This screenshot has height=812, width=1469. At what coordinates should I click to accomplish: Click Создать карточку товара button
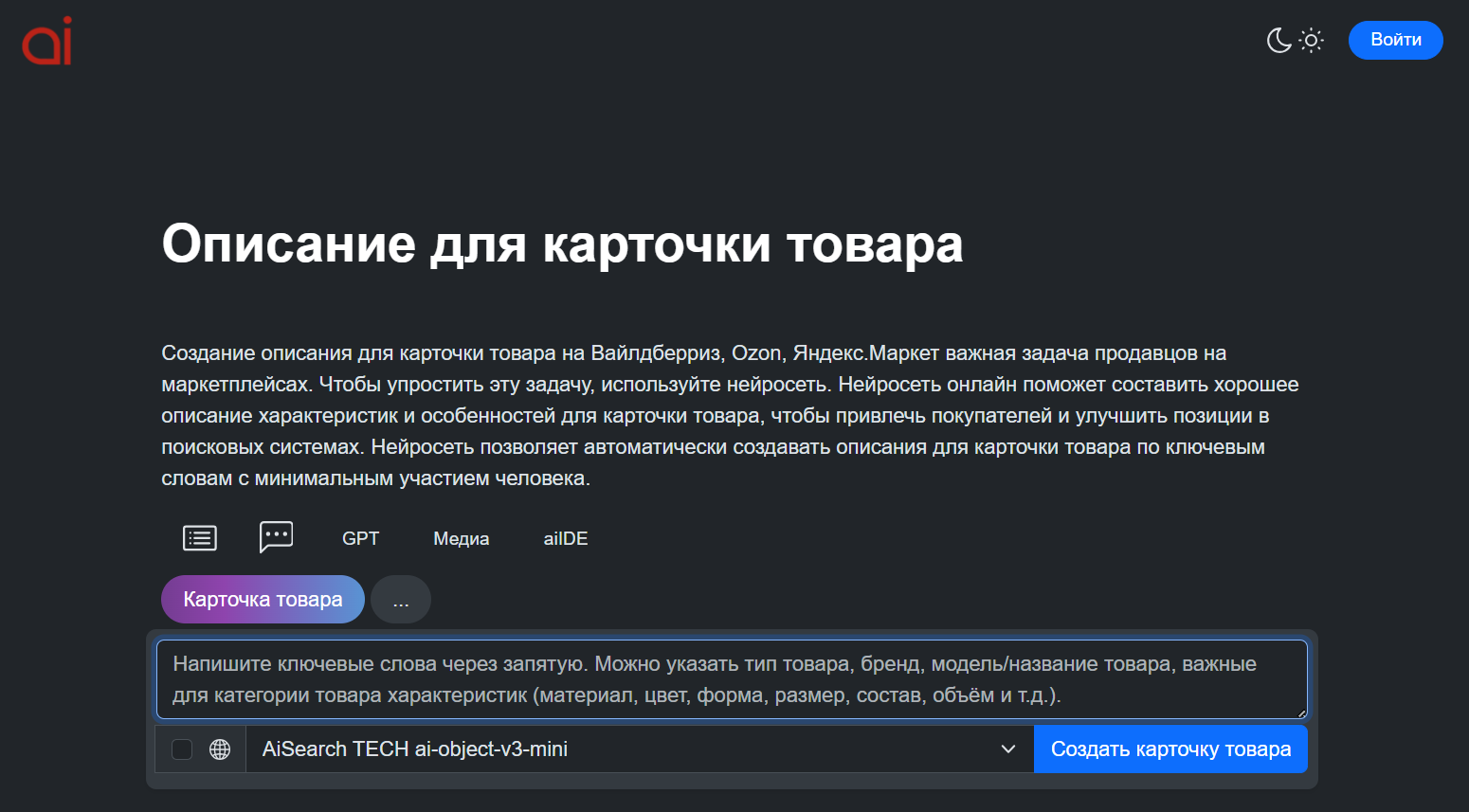pyautogui.click(x=1170, y=749)
